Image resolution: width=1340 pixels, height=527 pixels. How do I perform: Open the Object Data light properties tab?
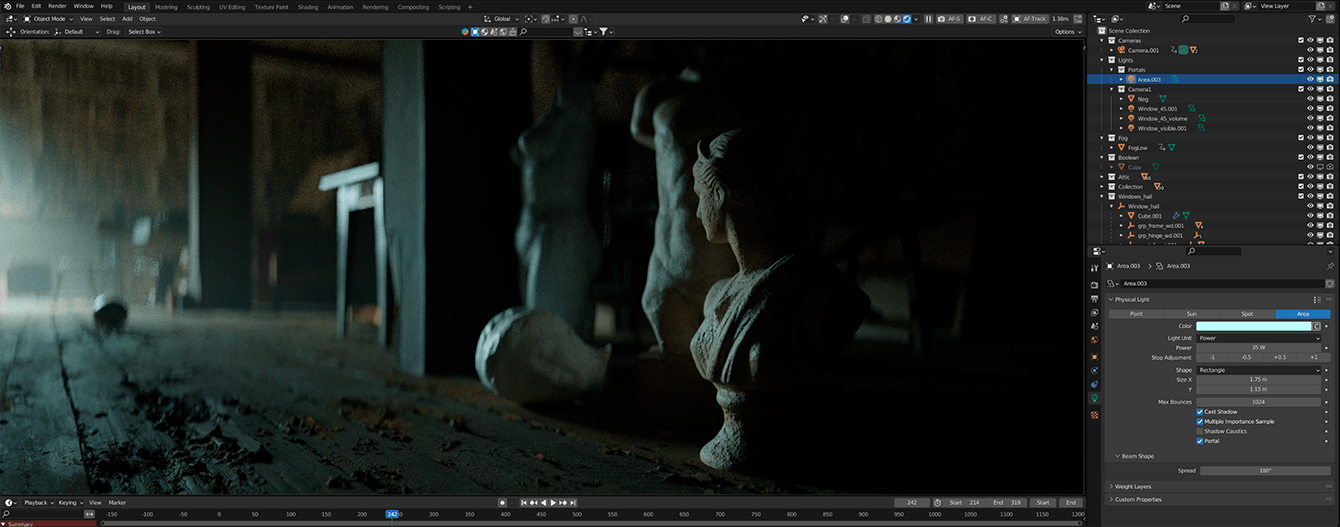click(1095, 398)
